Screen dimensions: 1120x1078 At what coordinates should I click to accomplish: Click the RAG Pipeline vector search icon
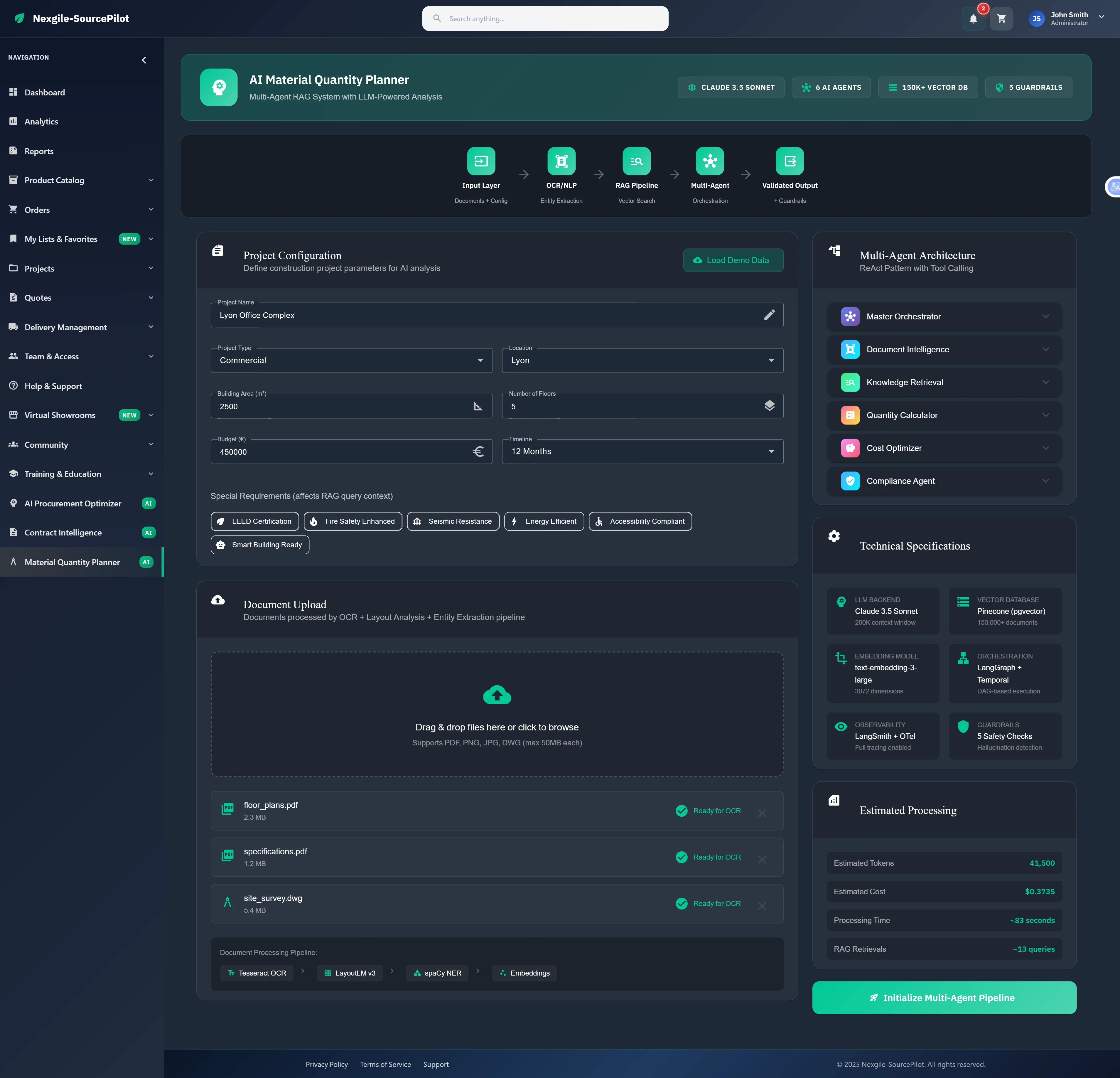[636, 161]
